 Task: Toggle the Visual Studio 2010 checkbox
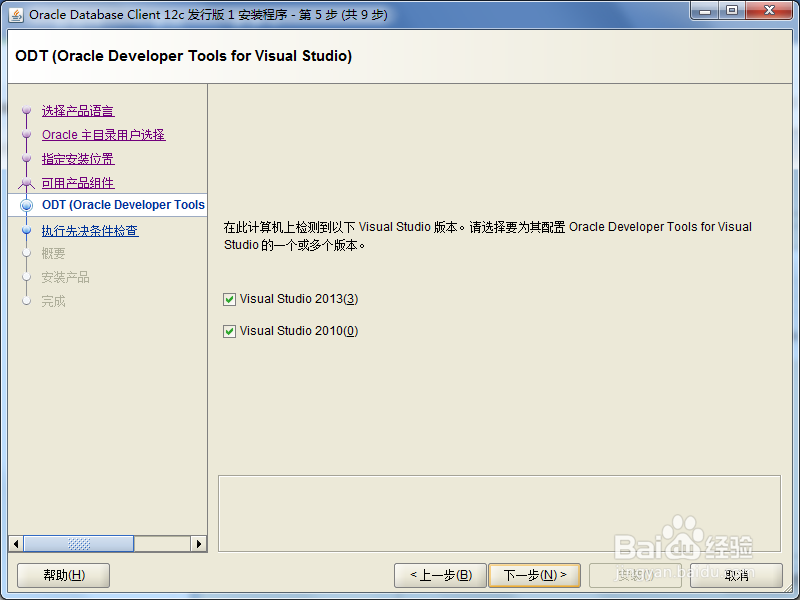pos(229,331)
